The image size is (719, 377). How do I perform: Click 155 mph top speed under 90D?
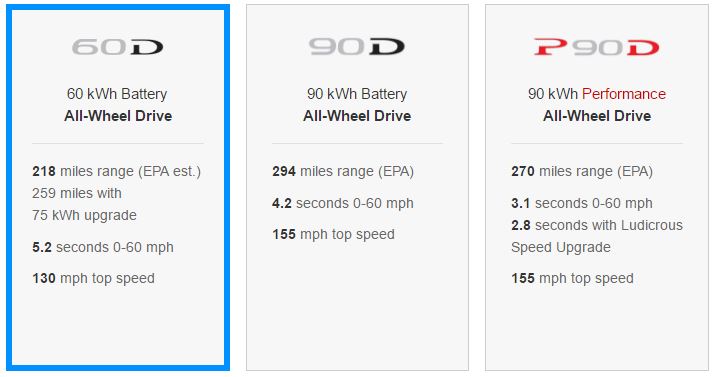click(333, 234)
